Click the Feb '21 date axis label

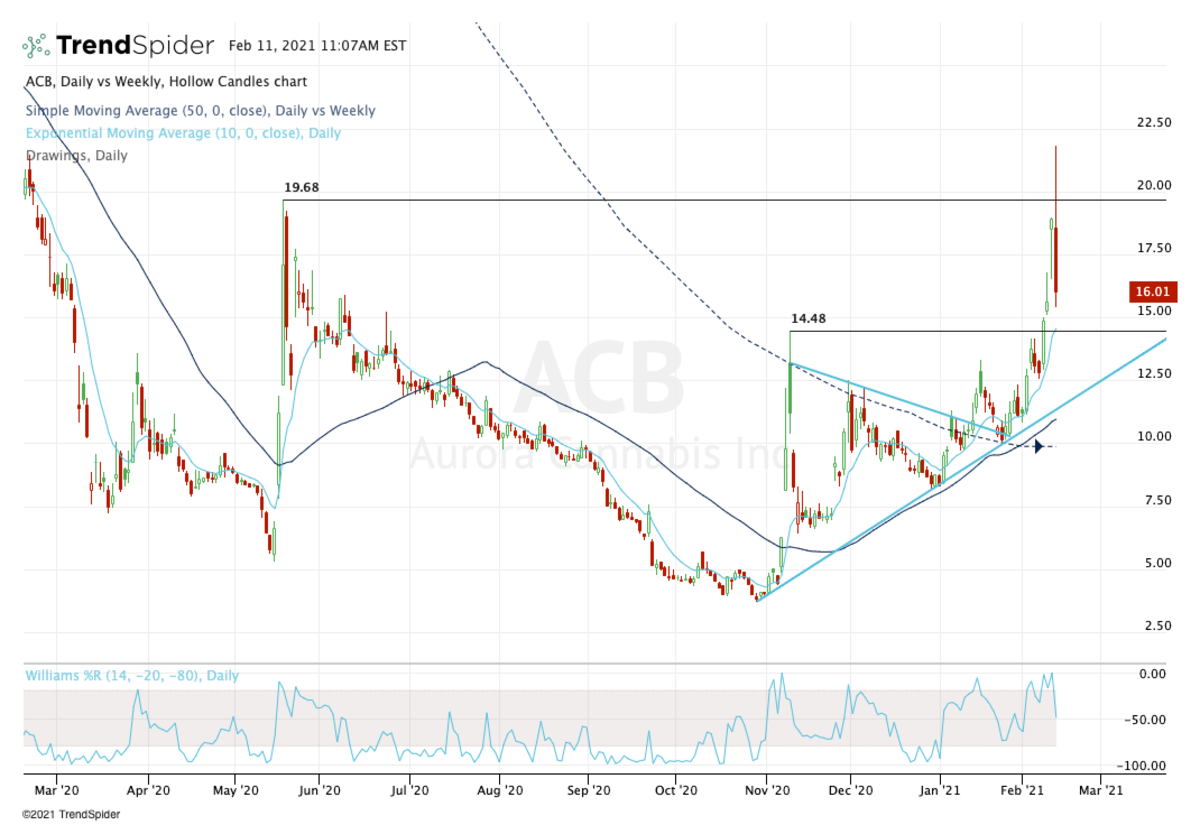click(x=1023, y=789)
